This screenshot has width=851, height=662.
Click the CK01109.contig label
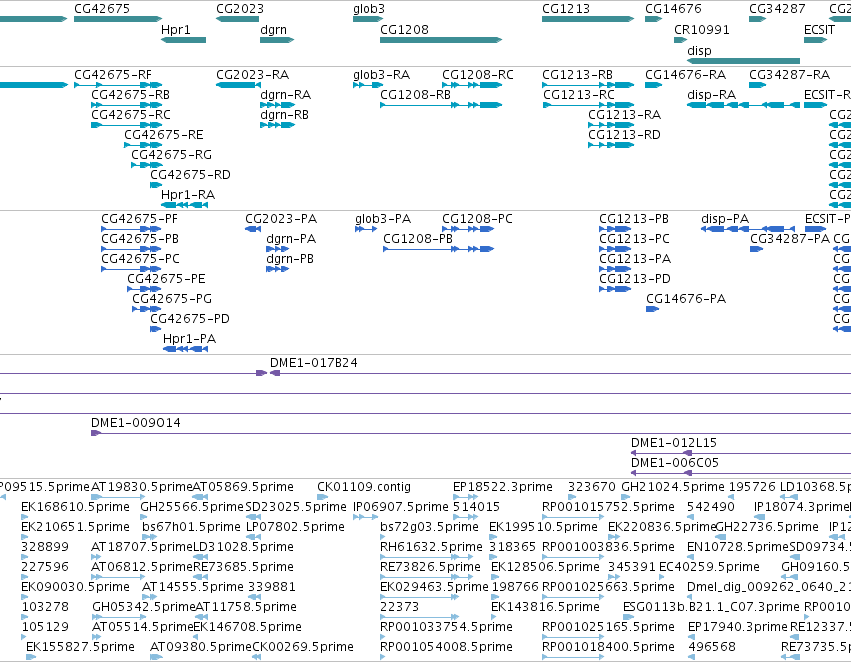tap(364, 487)
